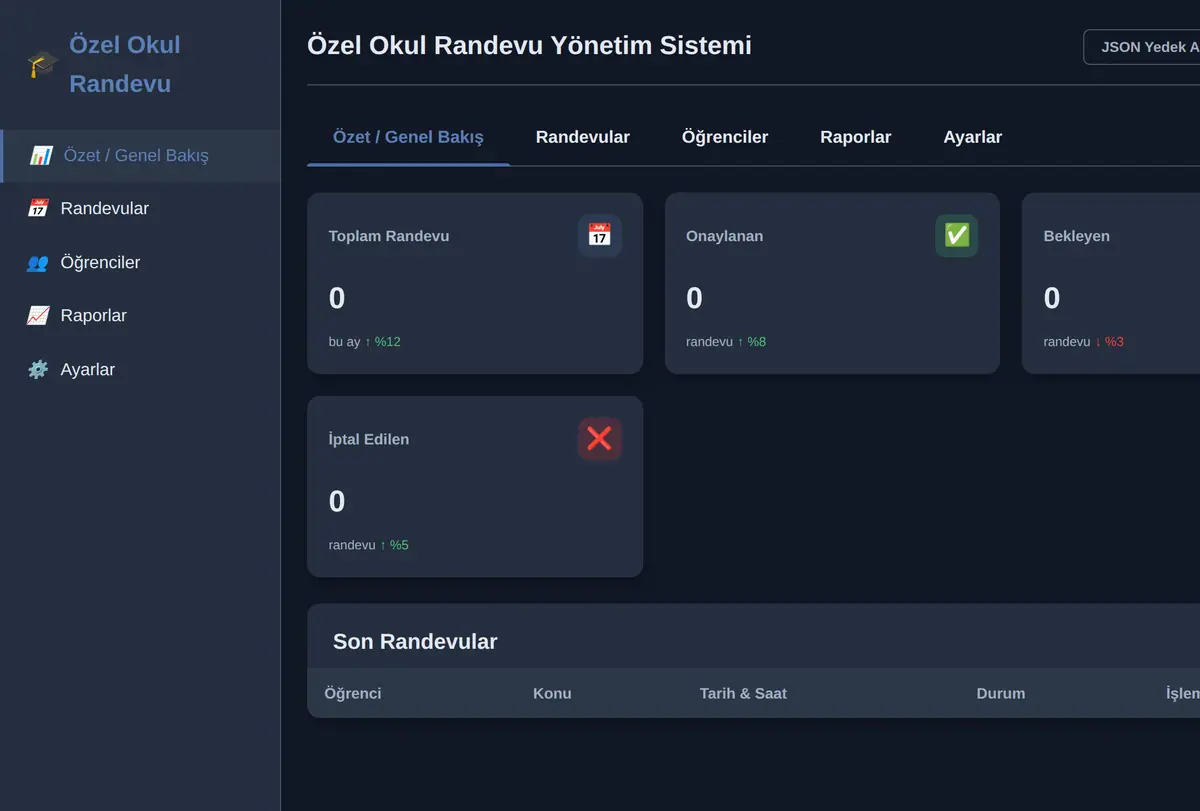
Task: Switch to the Randevular tab
Action: tap(583, 137)
